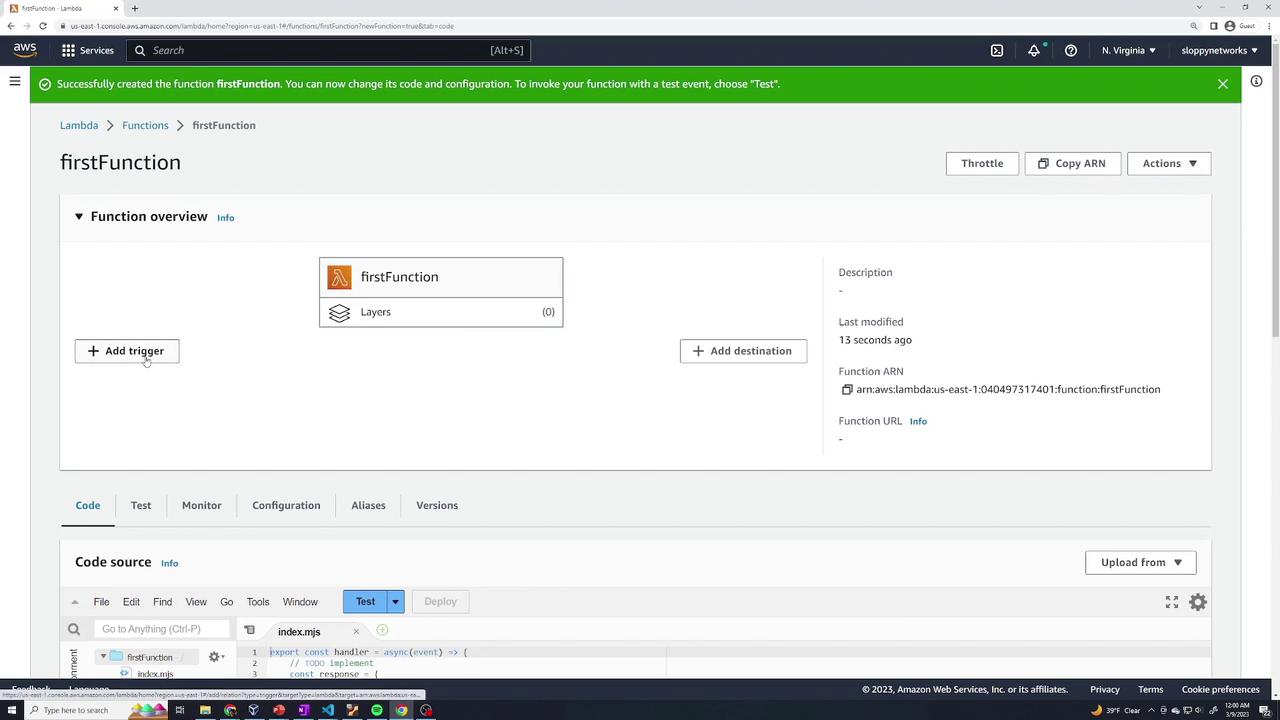Switch to the Test tab
Image resolution: width=1280 pixels, height=720 pixels.
141,505
